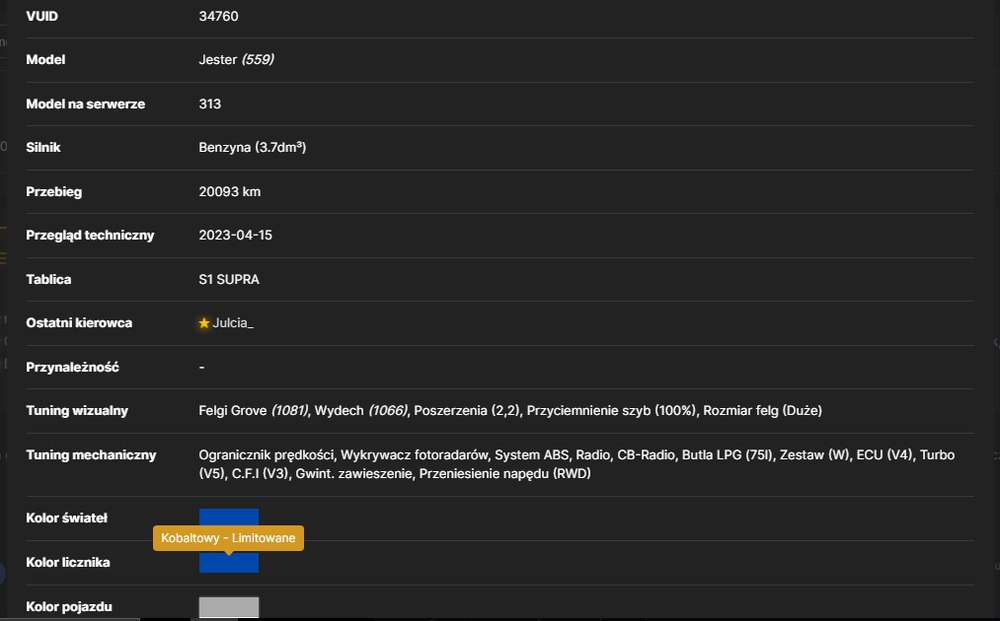This screenshot has height=621, width=1000.
Task: Select the blue Kolor świateł swatch
Action: [x=228, y=517]
